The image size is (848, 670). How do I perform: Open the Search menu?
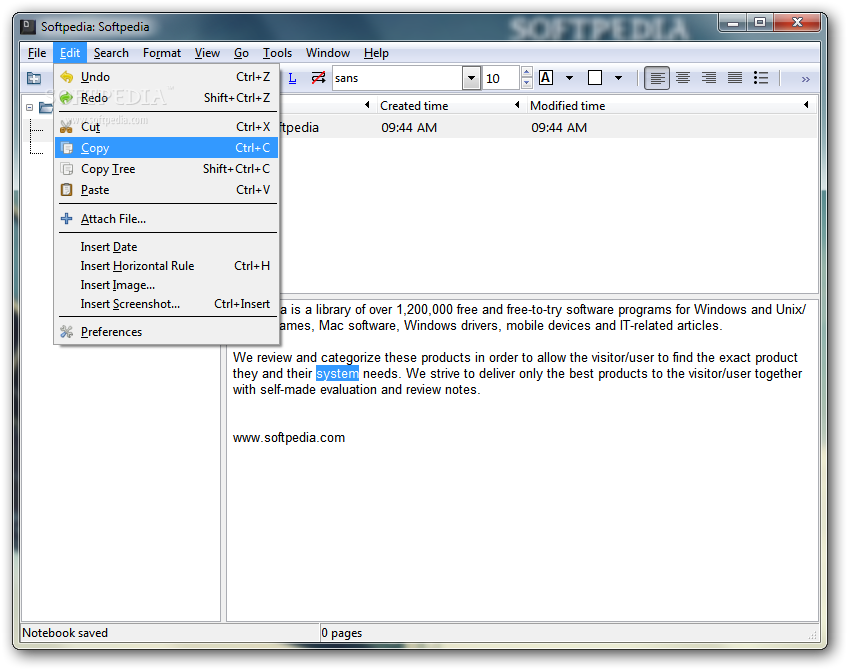(x=111, y=53)
